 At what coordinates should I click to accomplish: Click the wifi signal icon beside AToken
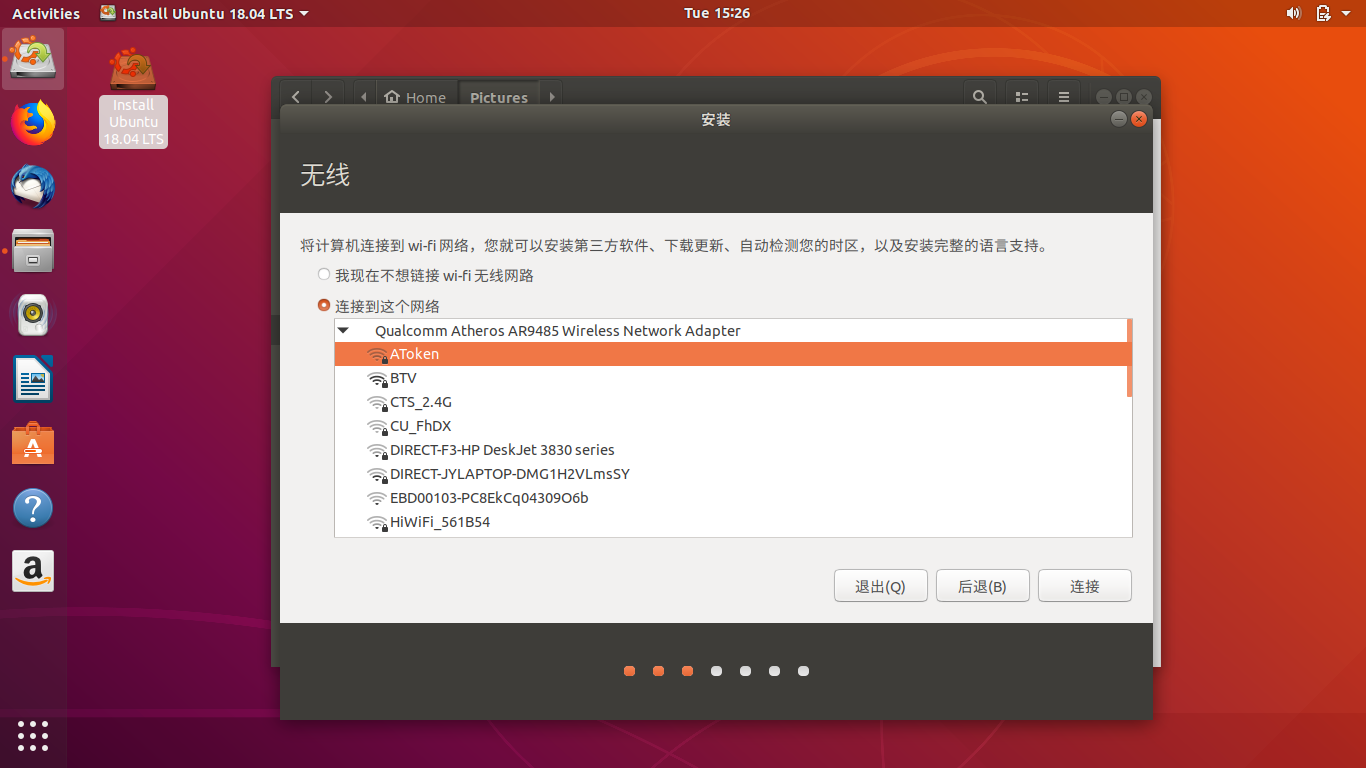[377, 355]
